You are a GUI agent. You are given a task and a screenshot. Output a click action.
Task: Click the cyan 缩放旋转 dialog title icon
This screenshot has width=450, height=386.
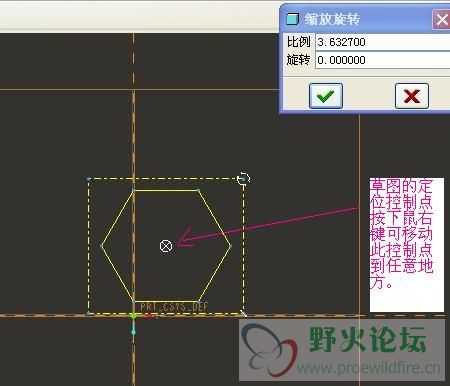tap(292, 19)
